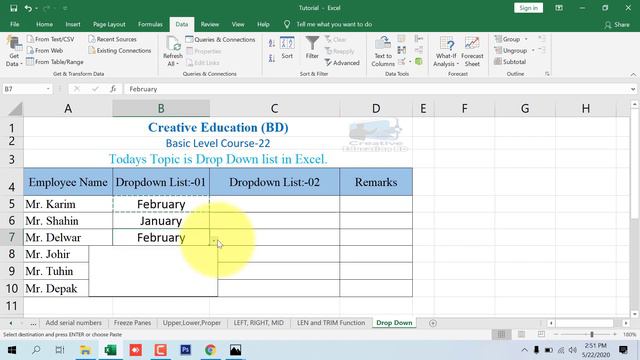Viewport: 640px width, 360px height.
Task: Select column C header
Action: (274, 109)
